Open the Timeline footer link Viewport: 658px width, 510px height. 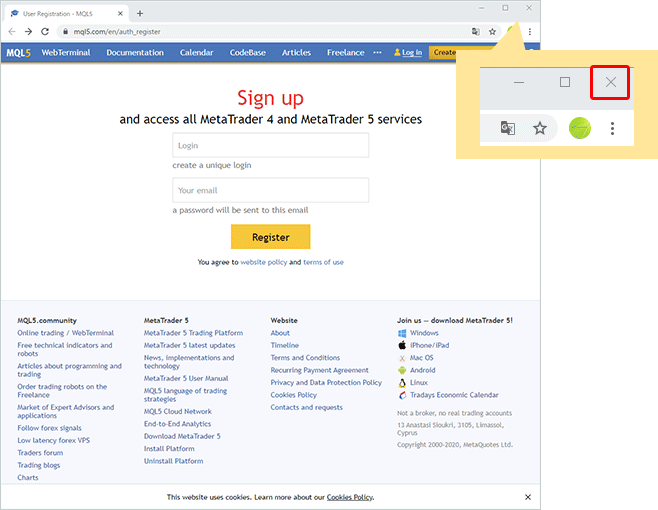(285, 345)
